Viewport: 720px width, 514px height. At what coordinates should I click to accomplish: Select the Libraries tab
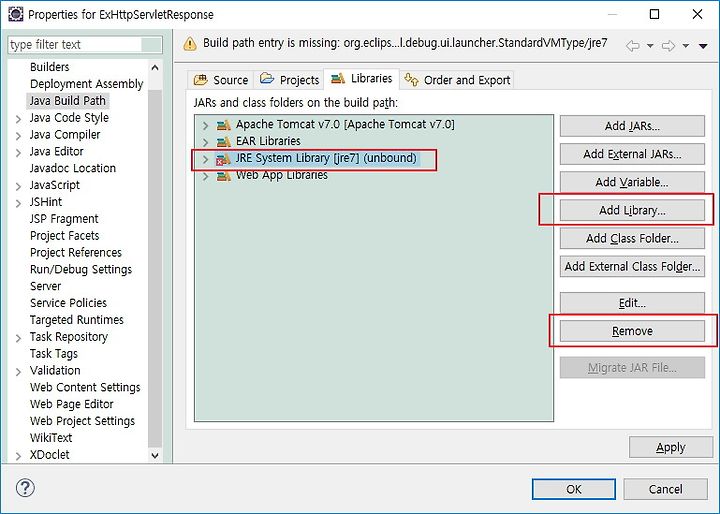click(x=361, y=79)
